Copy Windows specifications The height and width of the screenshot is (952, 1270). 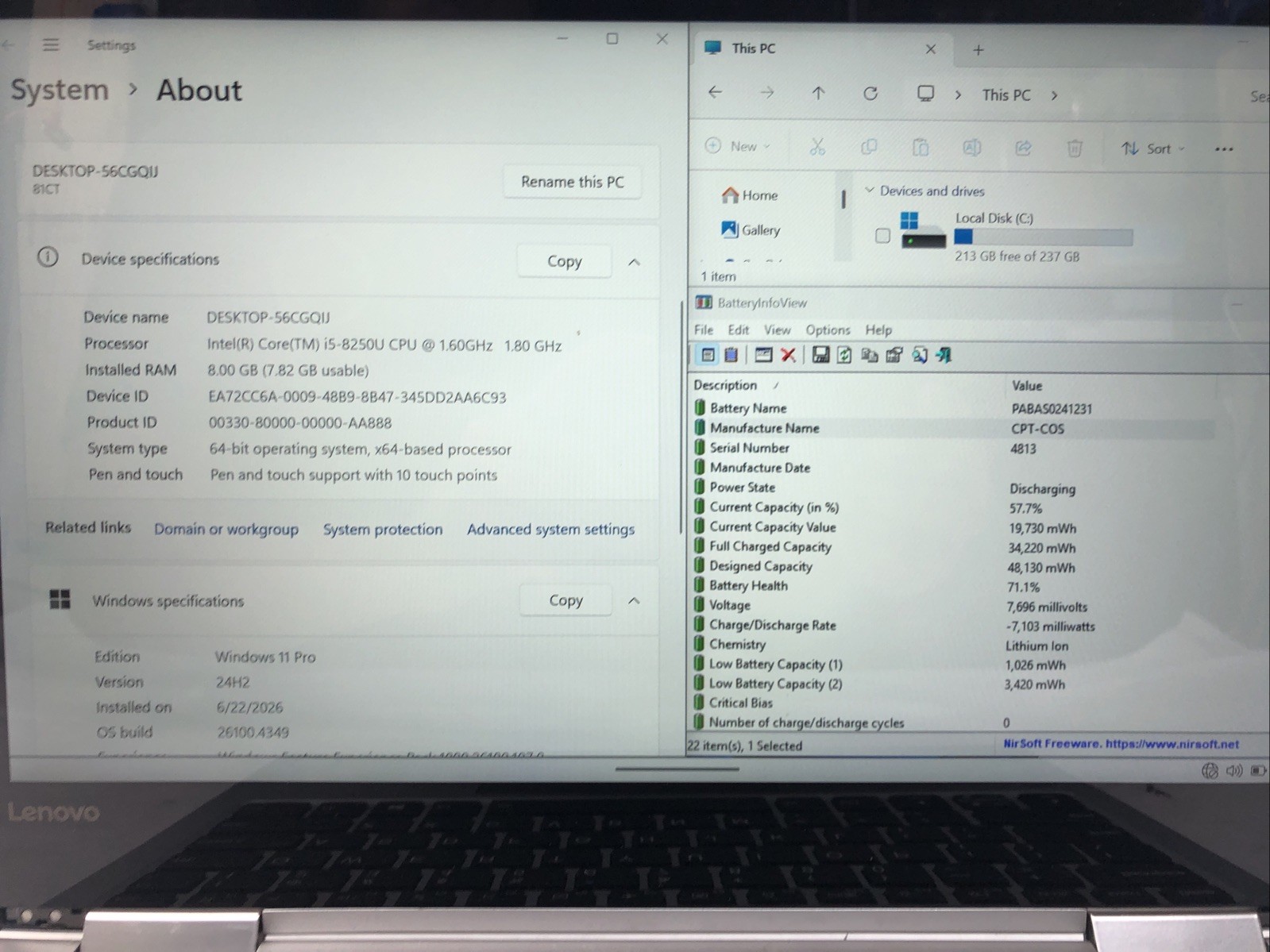tap(566, 600)
